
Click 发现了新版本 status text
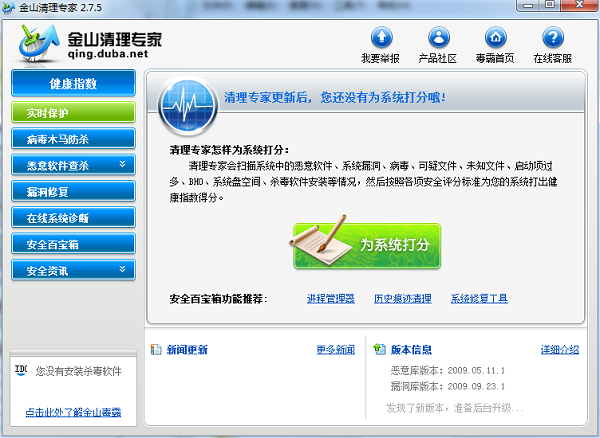(455, 408)
